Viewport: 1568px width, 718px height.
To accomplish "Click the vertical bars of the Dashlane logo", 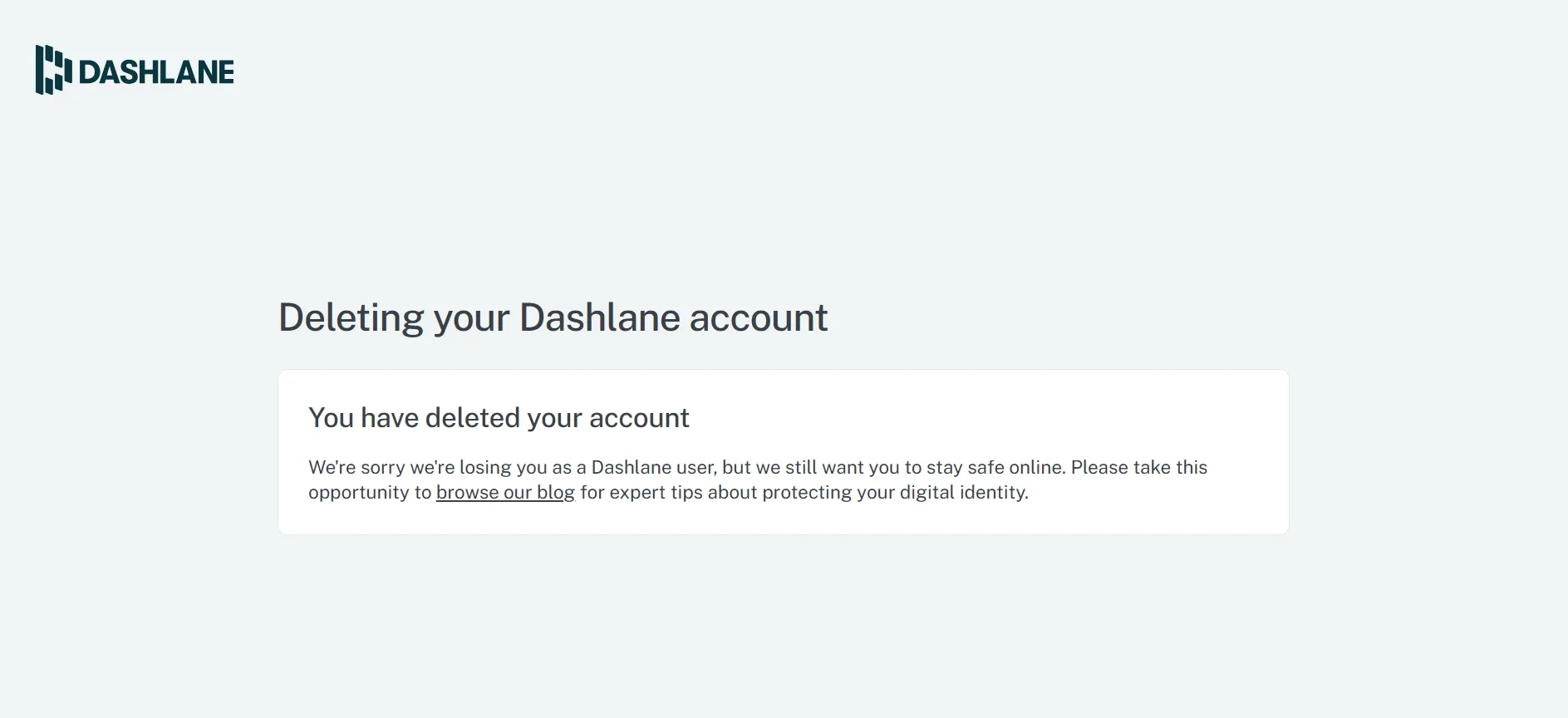I will [x=52, y=71].
